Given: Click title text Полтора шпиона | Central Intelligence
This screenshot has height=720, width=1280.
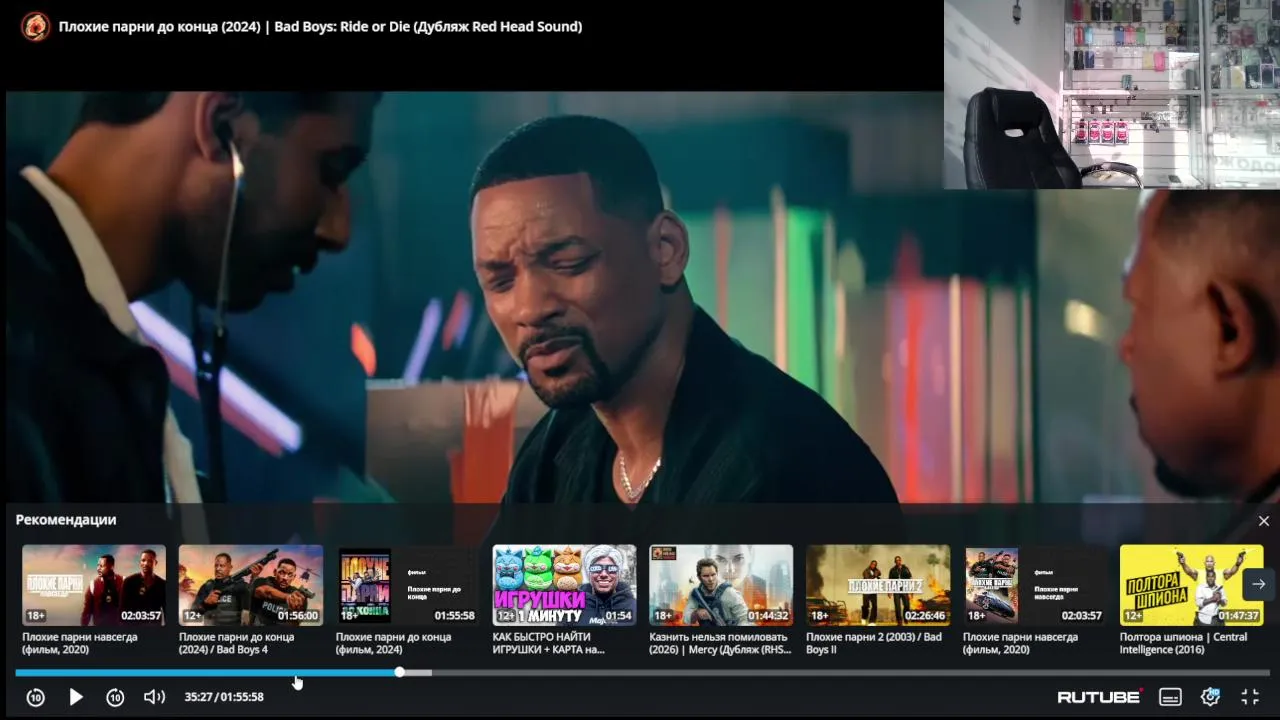Looking at the screenshot, I should click(x=1183, y=643).
